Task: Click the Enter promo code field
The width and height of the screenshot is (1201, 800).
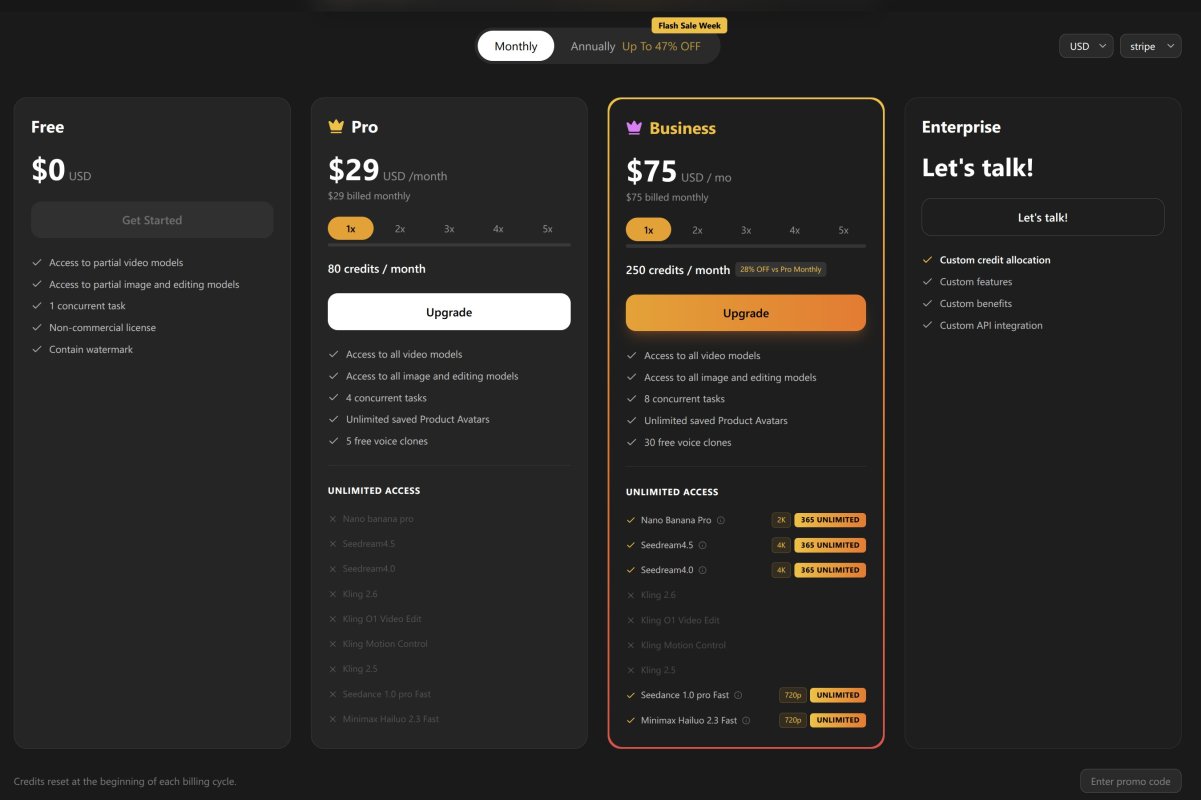Action: click(x=1130, y=781)
